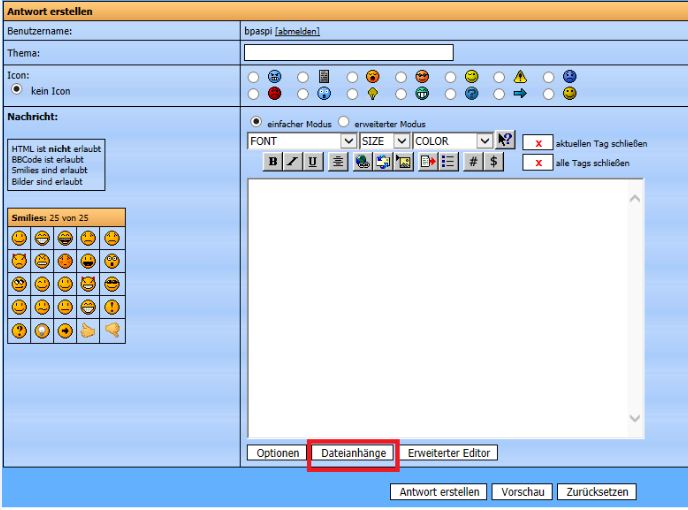Toggle bold formatting in editor toolbar
The image size is (688, 510).
[x=272, y=163]
